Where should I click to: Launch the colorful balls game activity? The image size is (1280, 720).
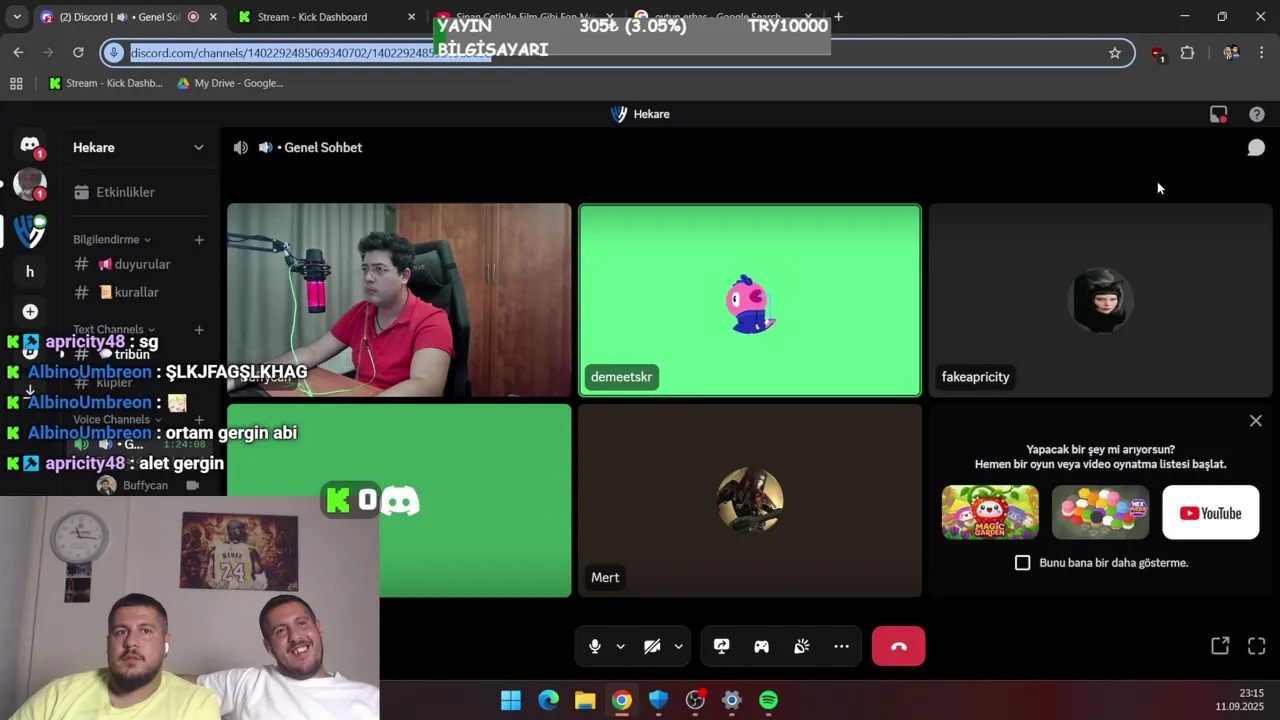pos(1100,512)
